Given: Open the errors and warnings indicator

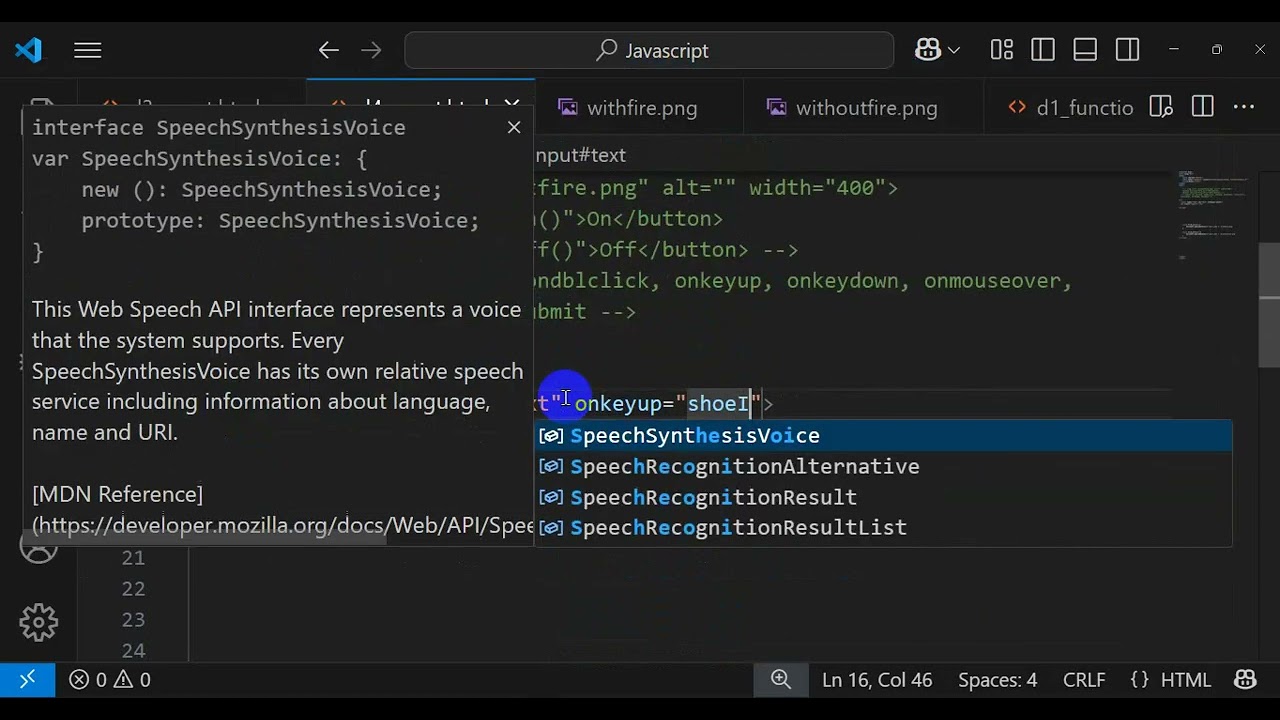Looking at the screenshot, I should 110,680.
